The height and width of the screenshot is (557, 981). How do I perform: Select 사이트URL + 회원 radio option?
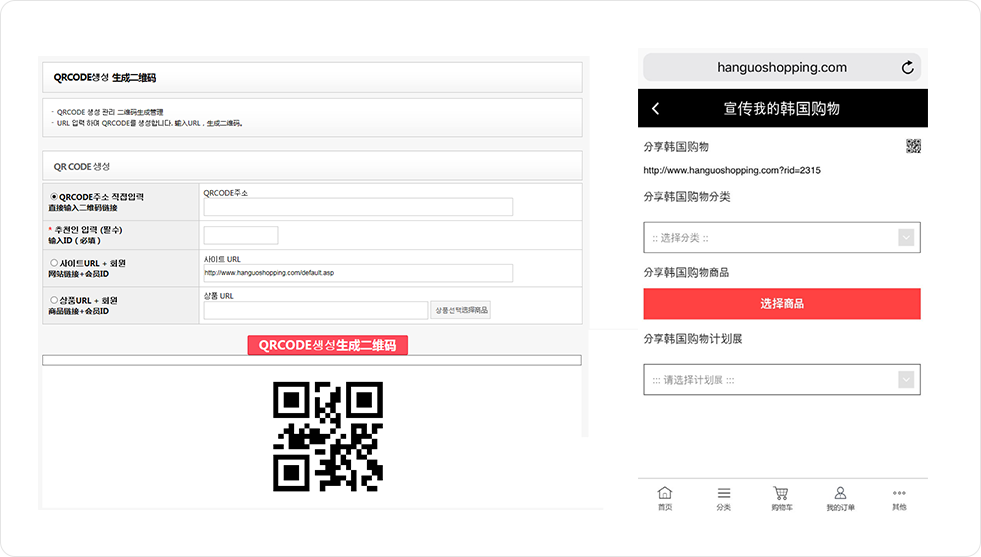click(x=54, y=263)
